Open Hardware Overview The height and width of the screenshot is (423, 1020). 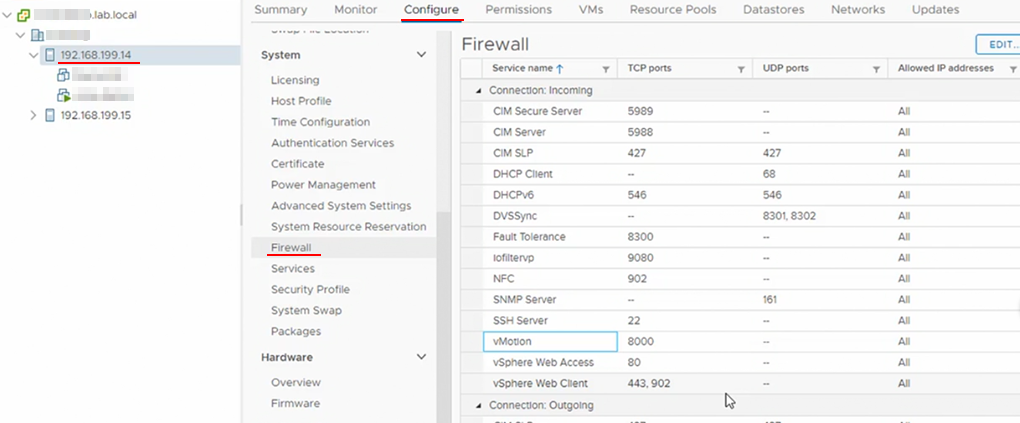click(296, 382)
